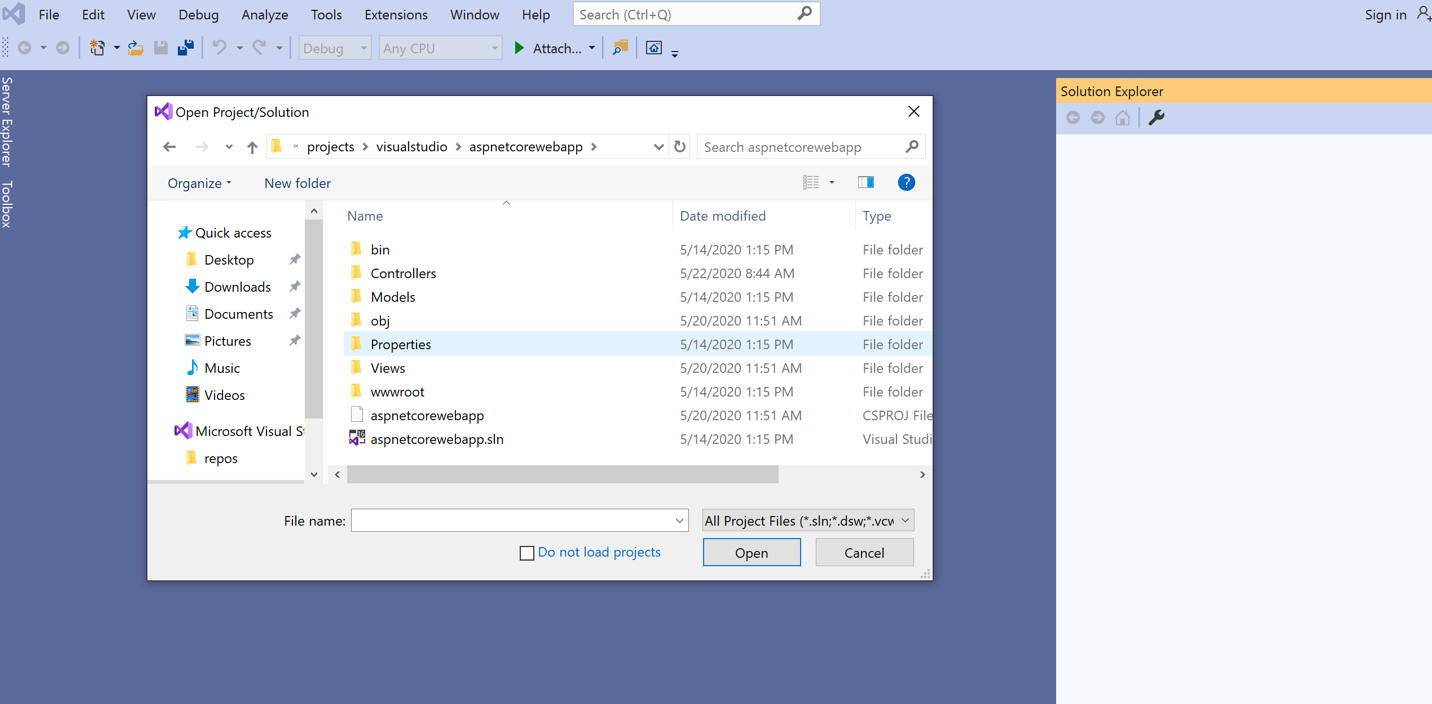
Task: Sort by the Date modified column header
Action: point(723,216)
